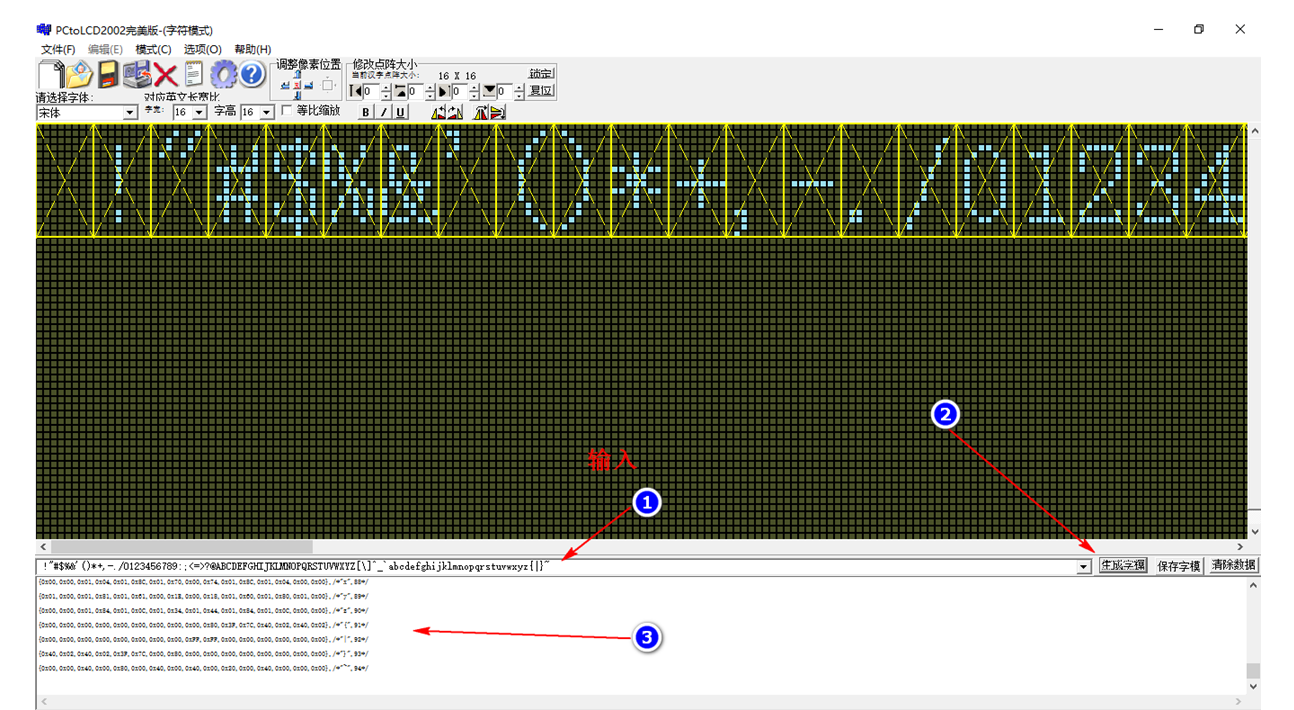Viewport: 1294px width, 710px height.
Task: Click the bottom-edge matrix resize icon
Action: click(489, 91)
